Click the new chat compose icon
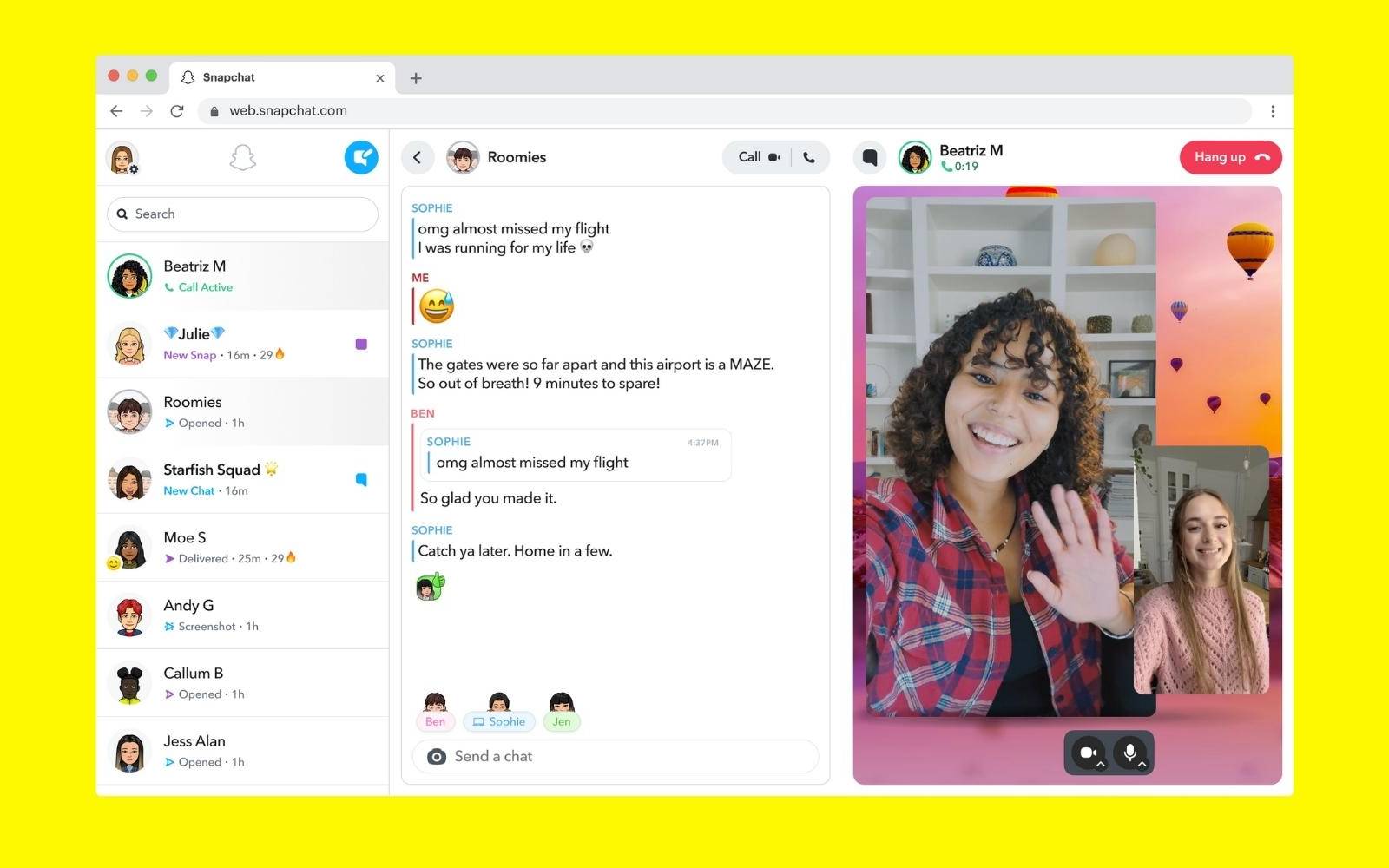The height and width of the screenshot is (868, 1389). click(x=361, y=157)
